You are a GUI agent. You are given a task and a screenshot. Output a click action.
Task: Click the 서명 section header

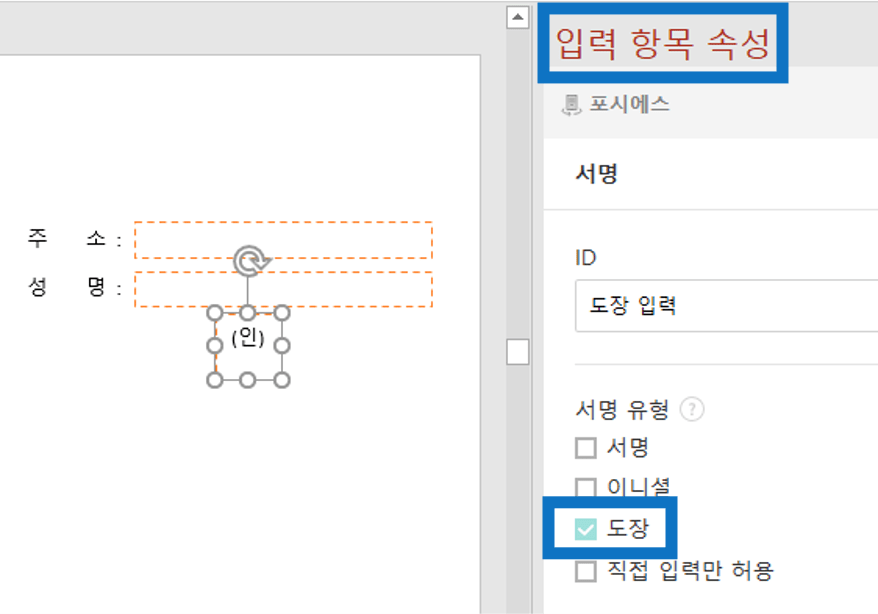[x=597, y=174]
